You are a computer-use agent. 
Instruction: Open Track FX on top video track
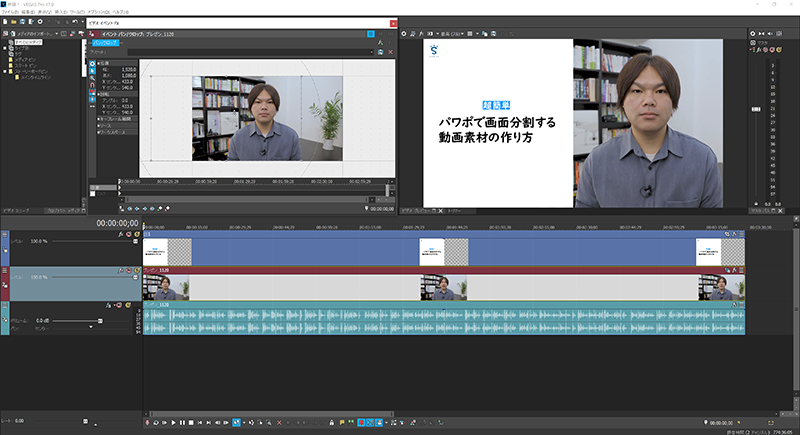(x=121, y=235)
